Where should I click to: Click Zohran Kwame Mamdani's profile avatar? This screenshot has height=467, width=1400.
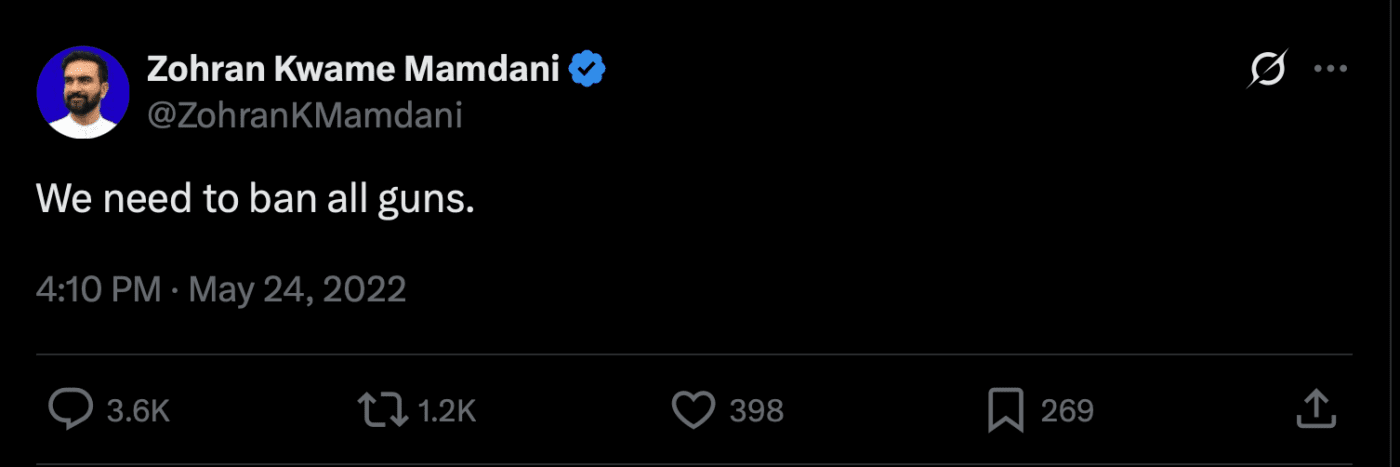[x=83, y=92]
